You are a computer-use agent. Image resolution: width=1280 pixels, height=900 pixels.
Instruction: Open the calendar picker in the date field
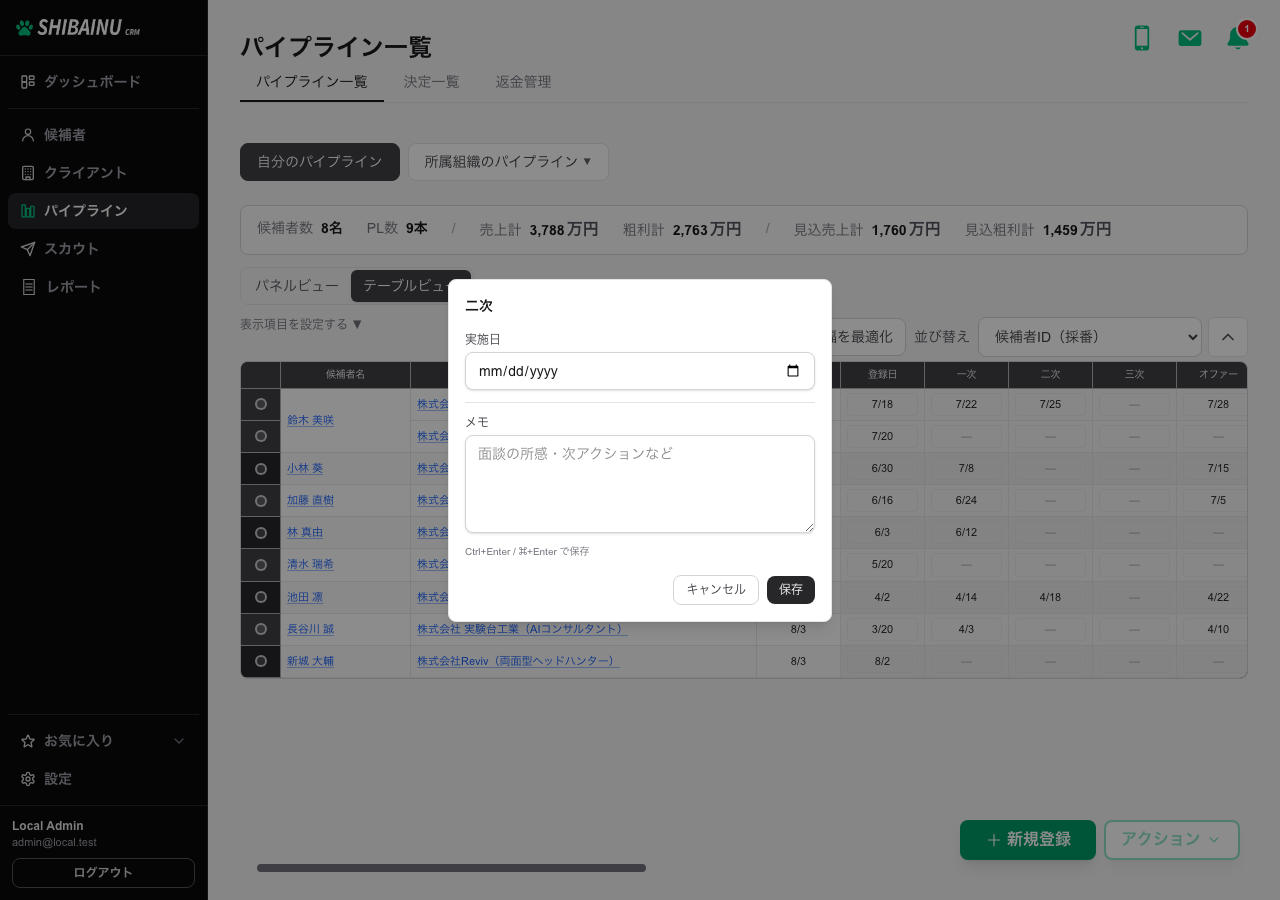pyautogui.click(x=793, y=371)
